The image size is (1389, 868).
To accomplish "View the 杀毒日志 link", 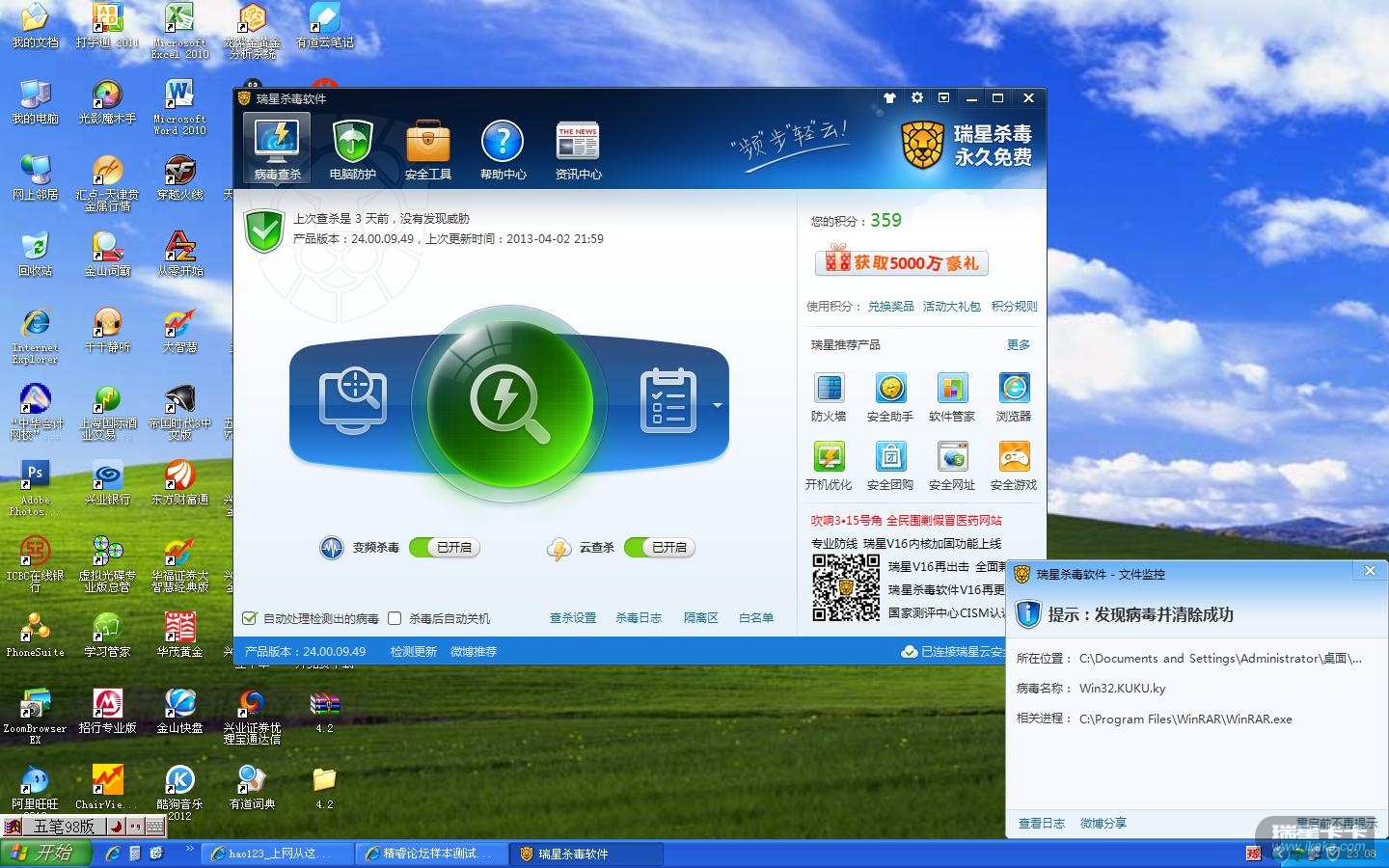I will coord(639,618).
